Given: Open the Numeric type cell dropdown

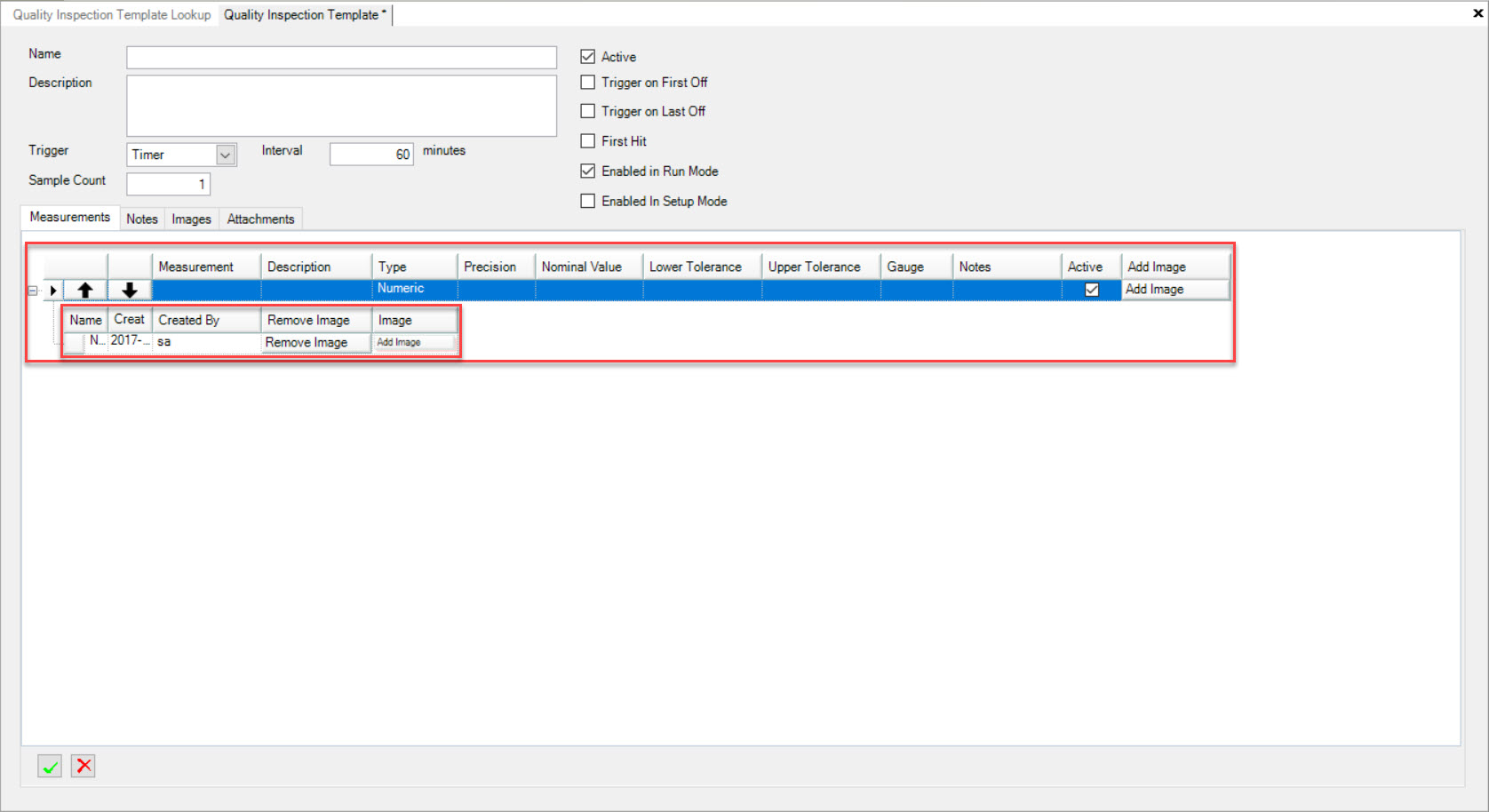Looking at the screenshot, I should click(x=414, y=289).
